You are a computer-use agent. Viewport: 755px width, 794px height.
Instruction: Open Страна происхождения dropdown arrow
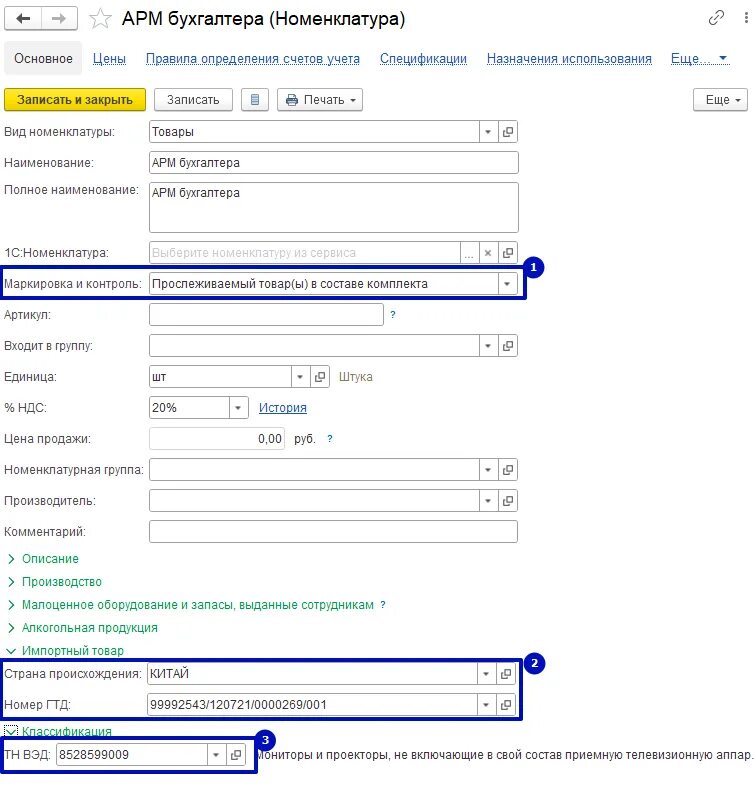pyautogui.click(x=486, y=674)
